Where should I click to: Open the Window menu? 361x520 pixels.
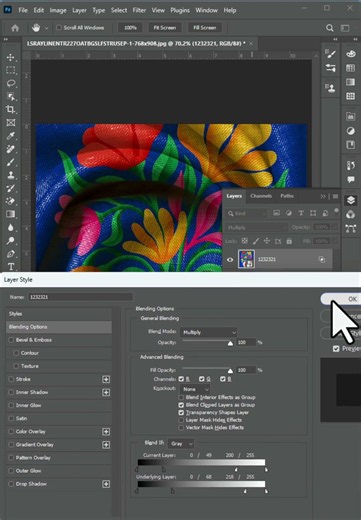coord(206,10)
